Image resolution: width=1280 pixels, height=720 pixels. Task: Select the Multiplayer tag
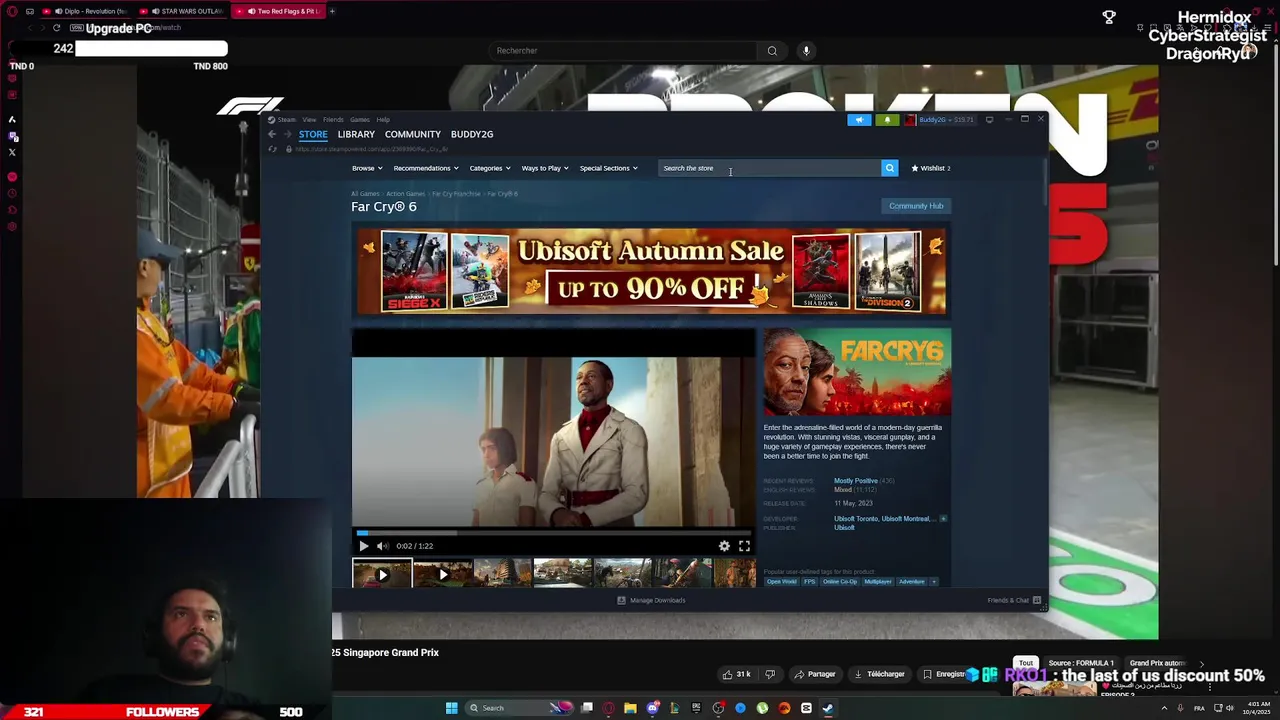878,582
